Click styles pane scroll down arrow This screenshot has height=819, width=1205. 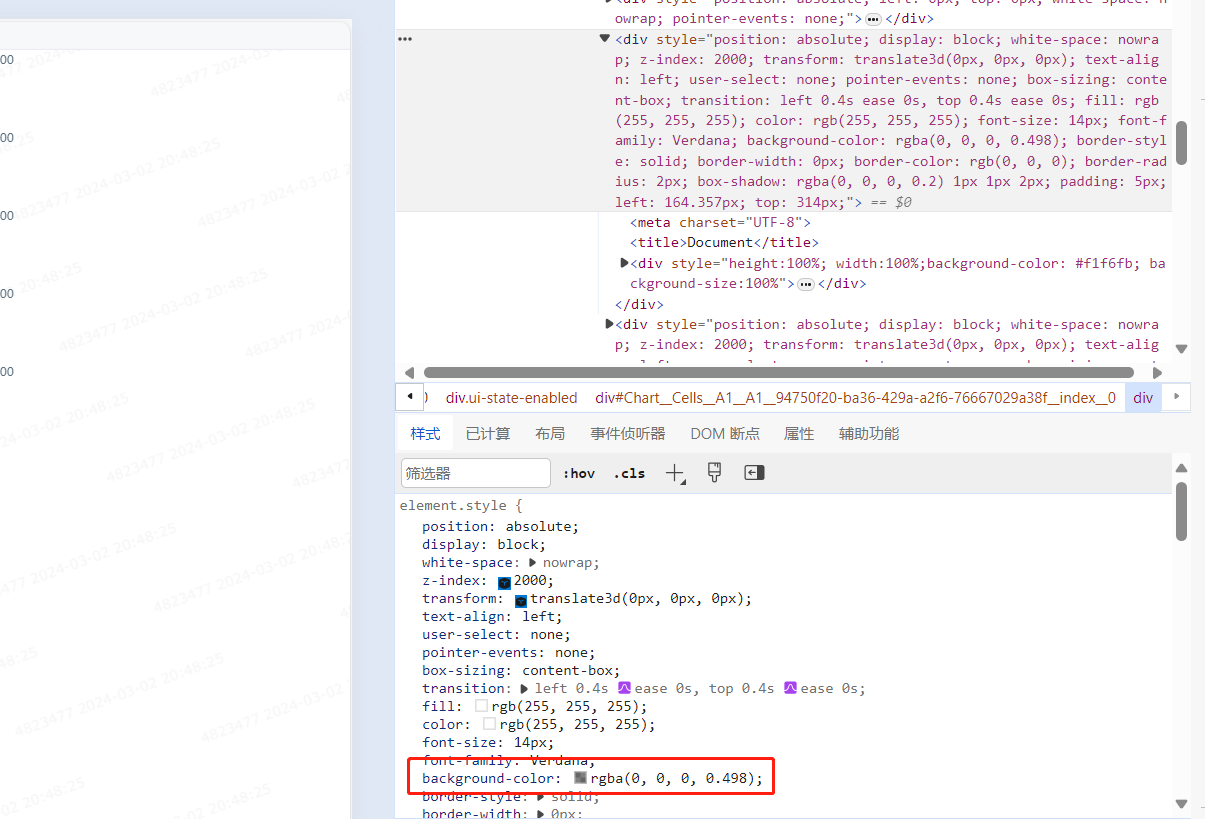click(1181, 804)
